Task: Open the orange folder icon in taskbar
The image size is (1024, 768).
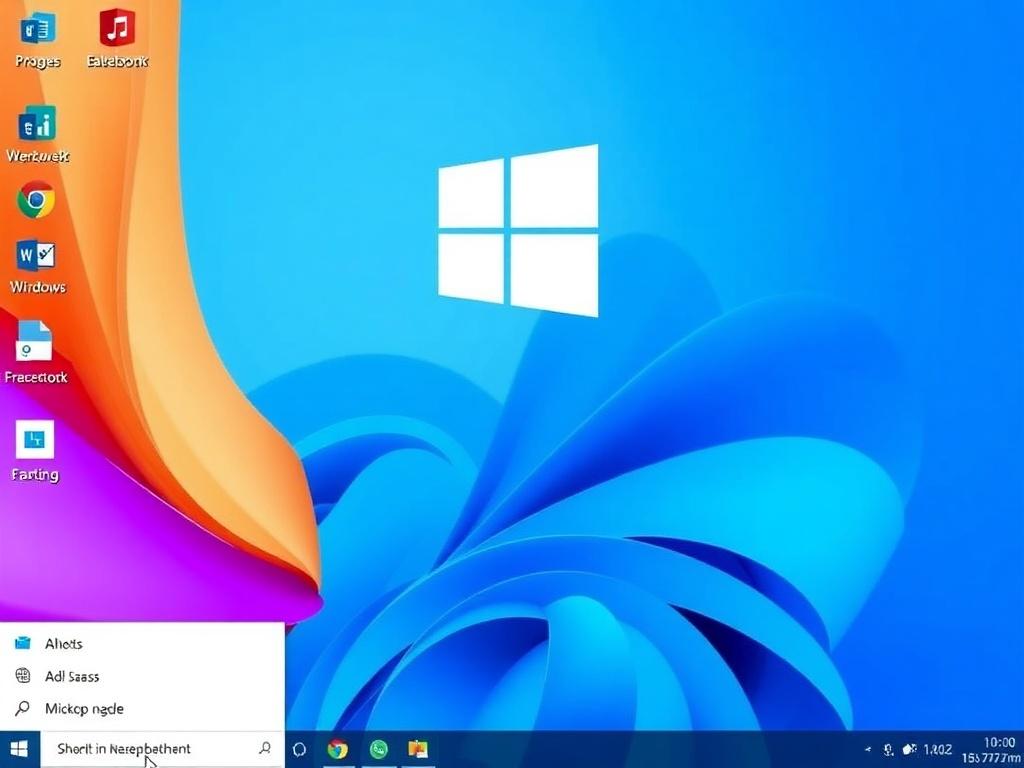Action: pos(418,749)
